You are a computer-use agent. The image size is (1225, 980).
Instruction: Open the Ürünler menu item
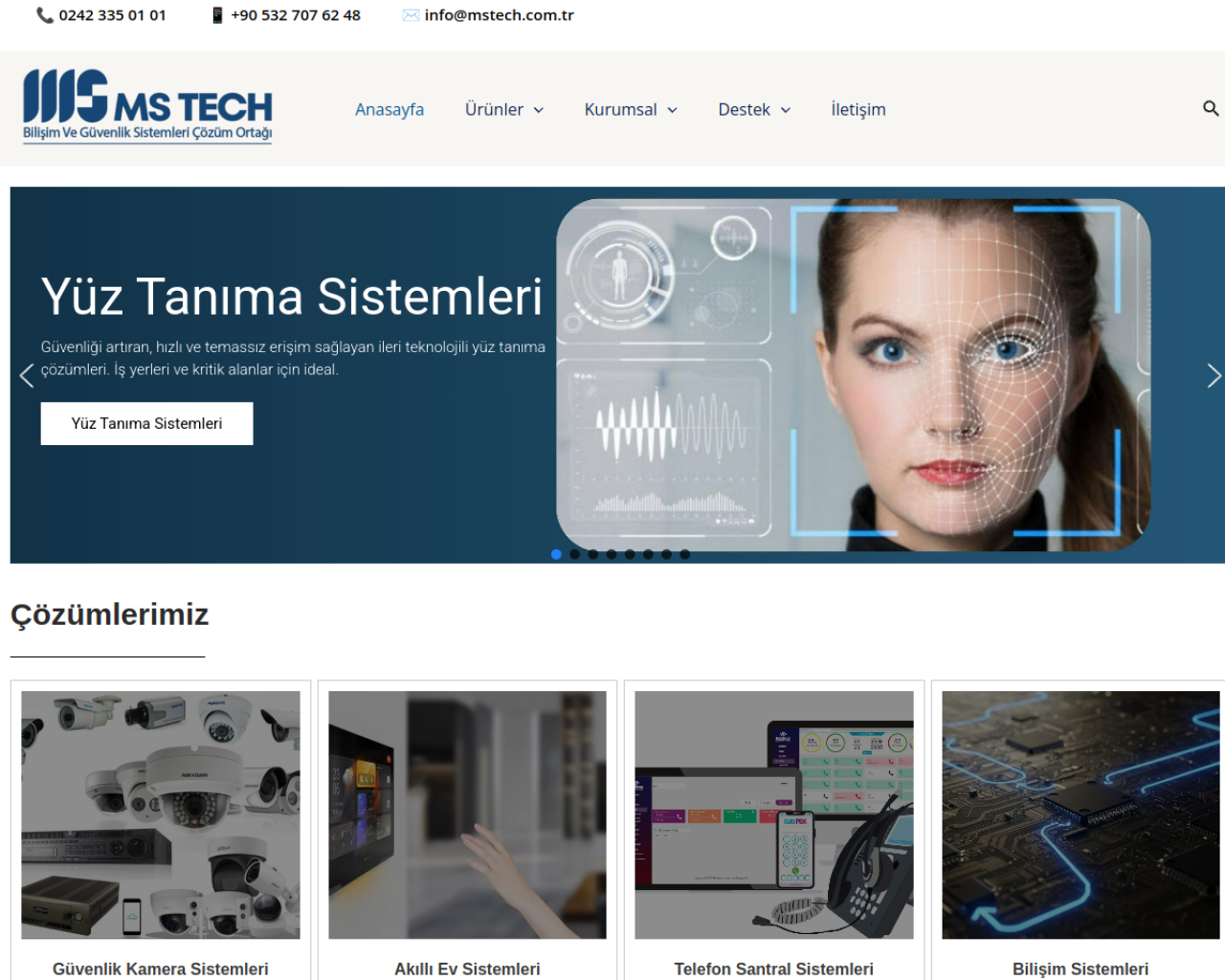pyautogui.click(x=494, y=109)
